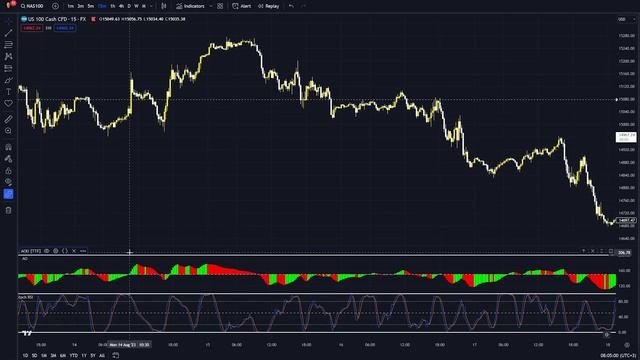The height and width of the screenshot is (360, 640).
Task: Select the brush drawing tool
Action: (x=8, y=80)
